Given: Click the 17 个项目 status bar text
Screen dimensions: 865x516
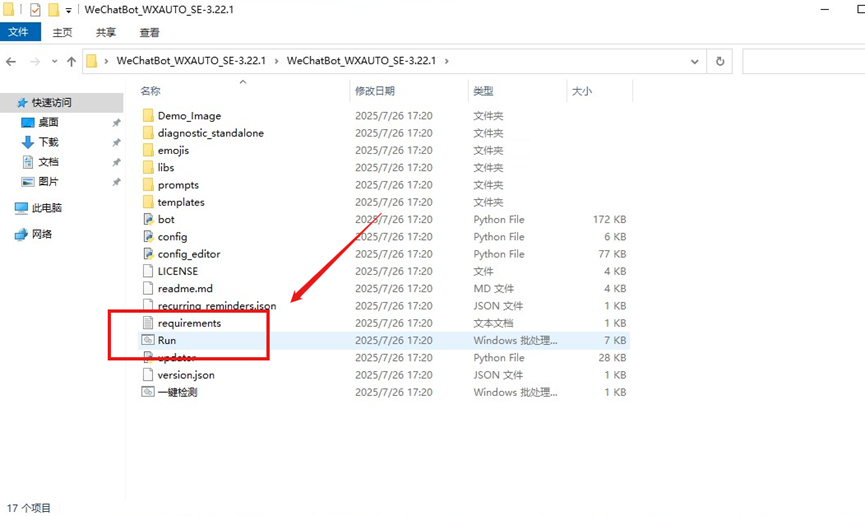Looking at the screenshot, I should tap(29, 508).
